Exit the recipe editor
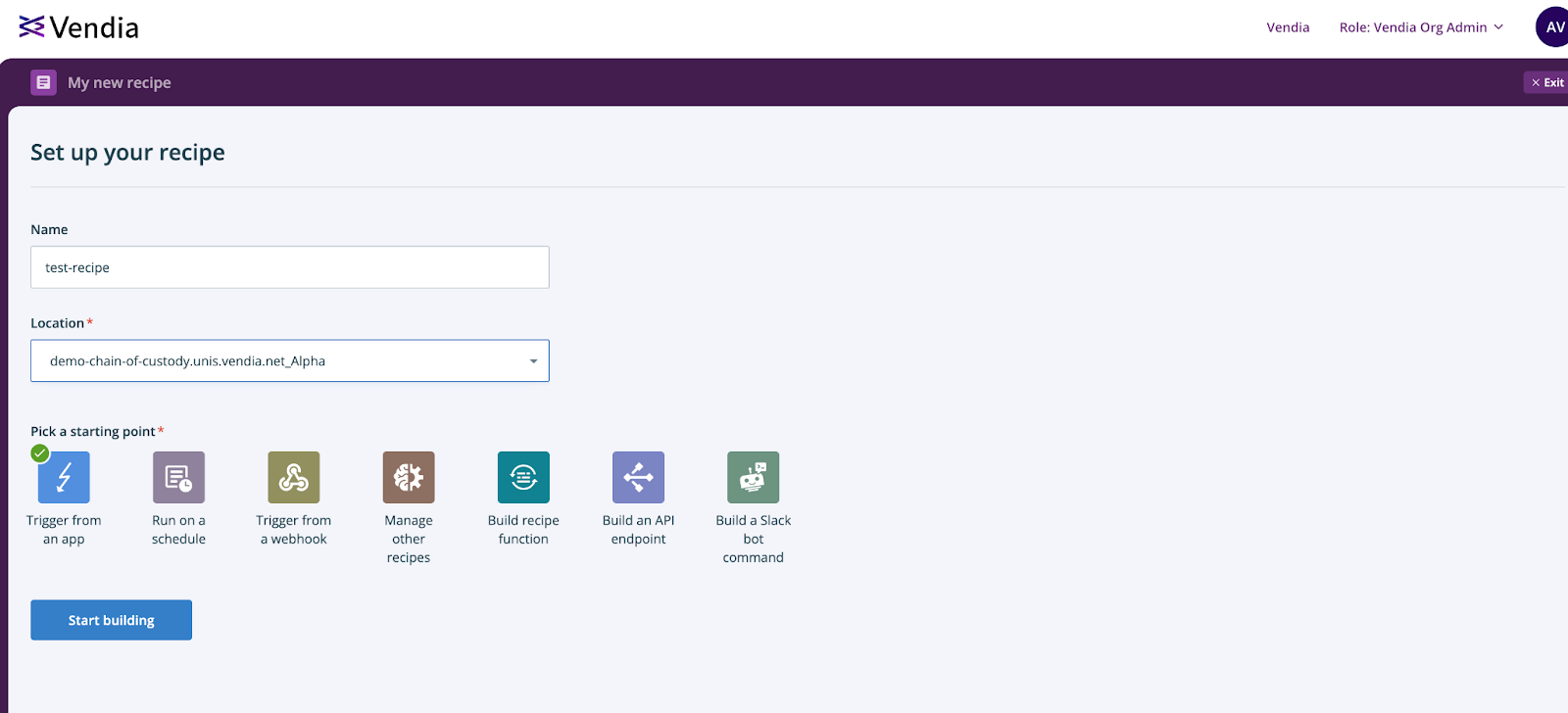Image resolution: width=1568 pixels, height=713 pixels. coord(1546,82)
